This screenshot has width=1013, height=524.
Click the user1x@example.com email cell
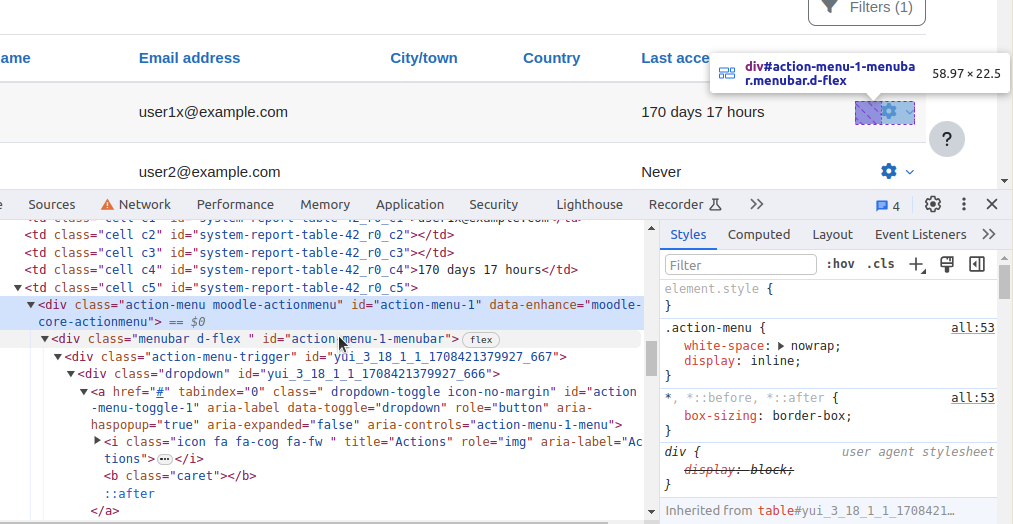coord(213,112)
